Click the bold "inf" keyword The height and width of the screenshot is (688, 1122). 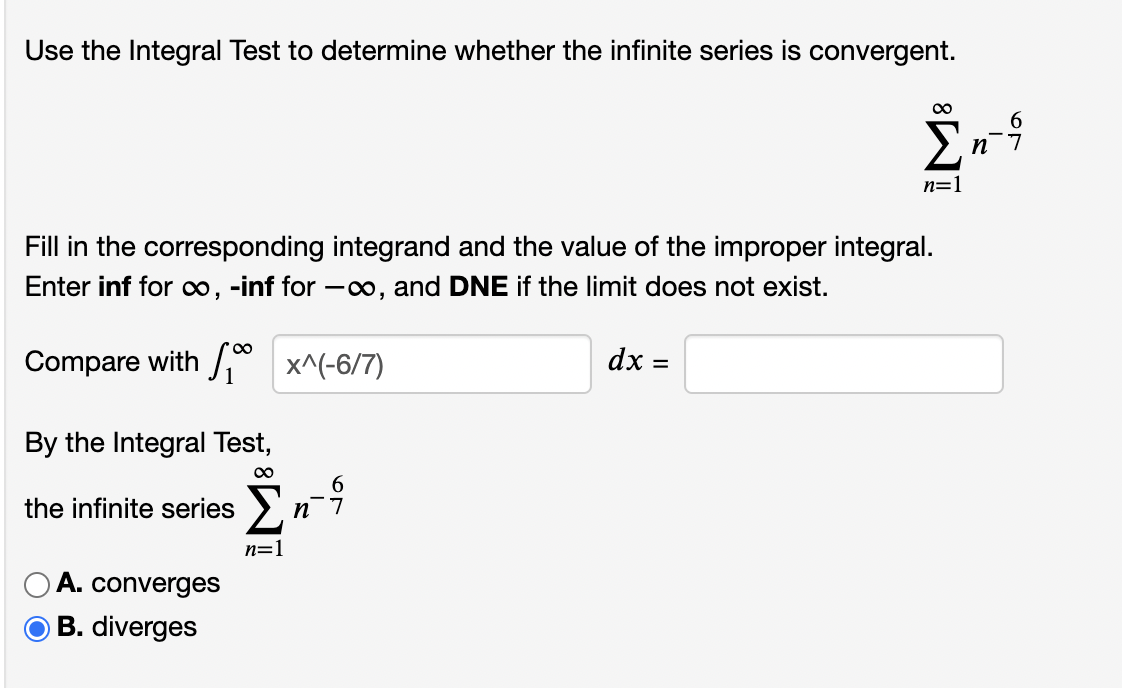[x=116, y=288]
